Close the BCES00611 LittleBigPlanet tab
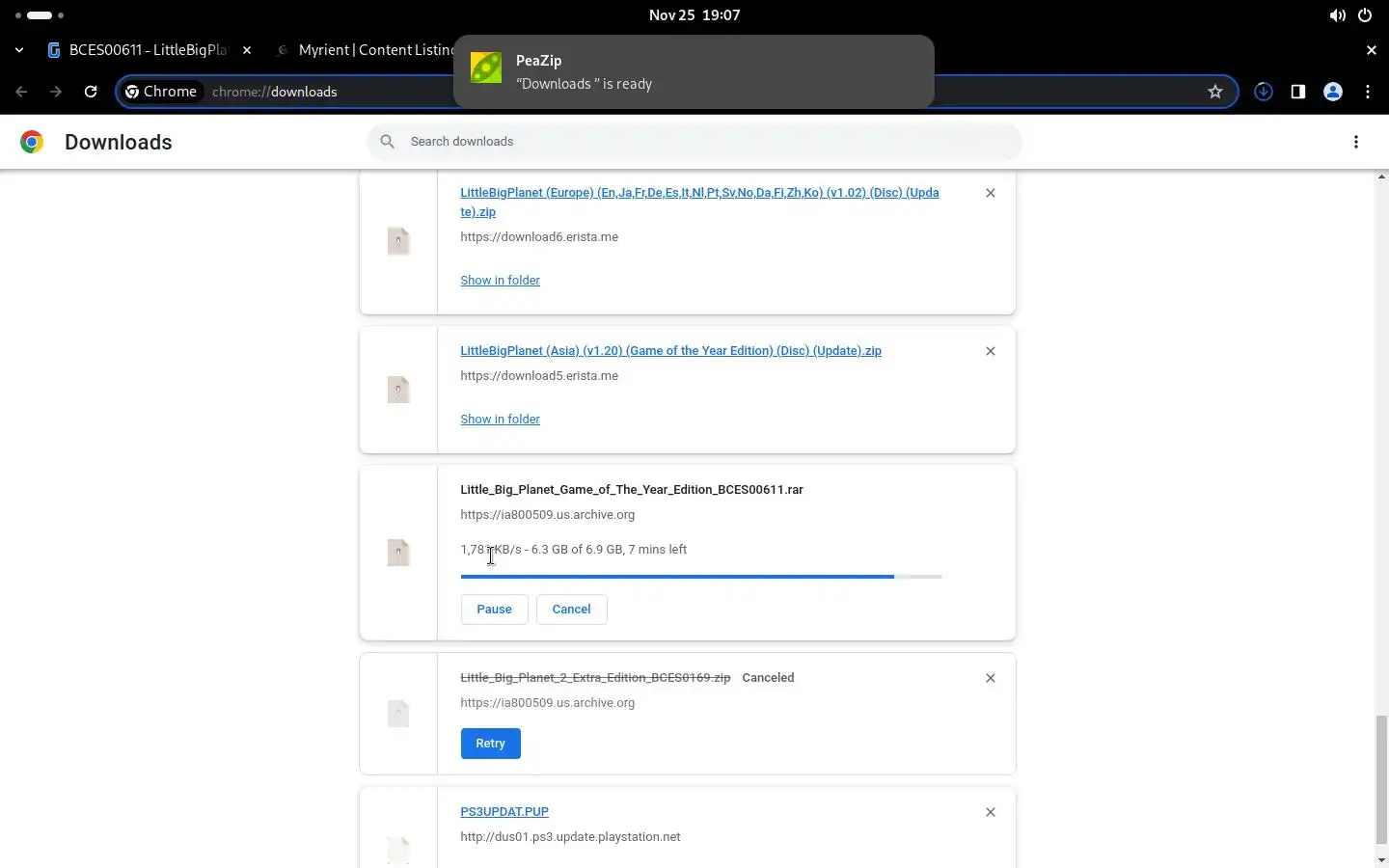 tap(247, 50)
